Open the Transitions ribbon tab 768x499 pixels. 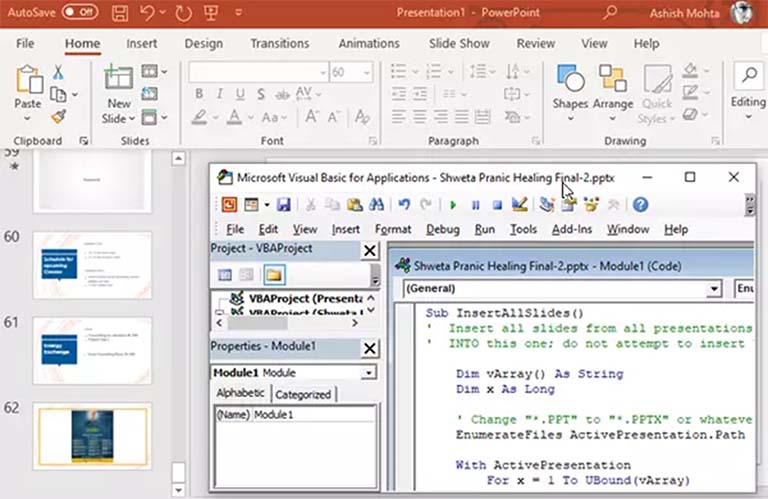tap(280, 44)
